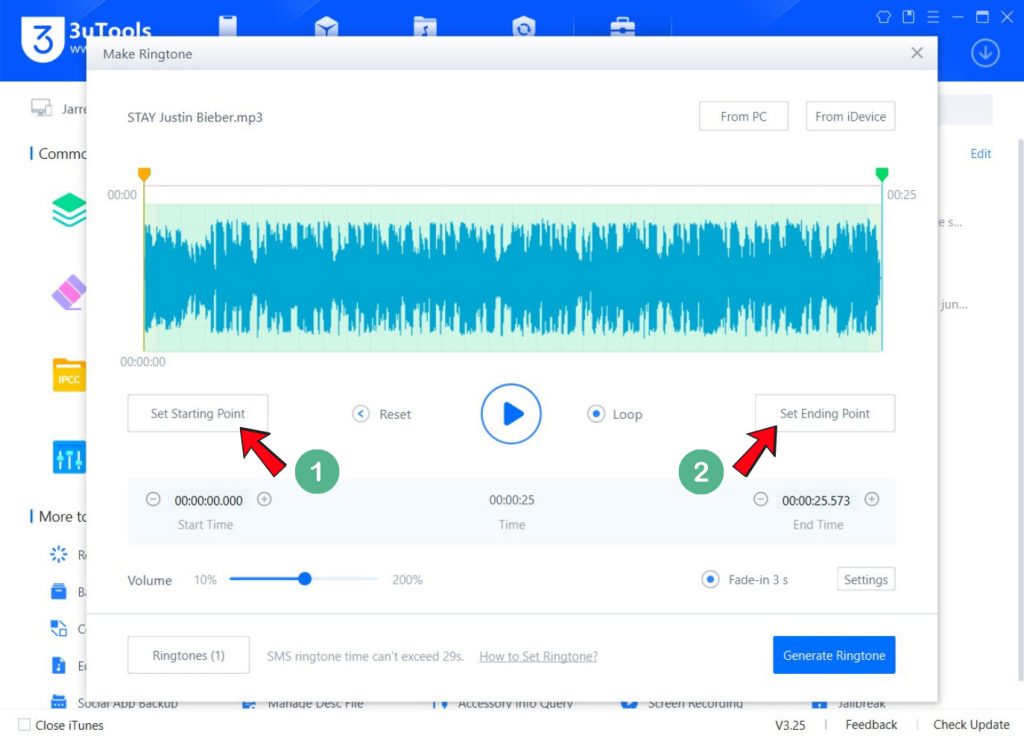Click the yellow IPCC folder icon
1024x747 pixels.
click(x=69, y=375)
